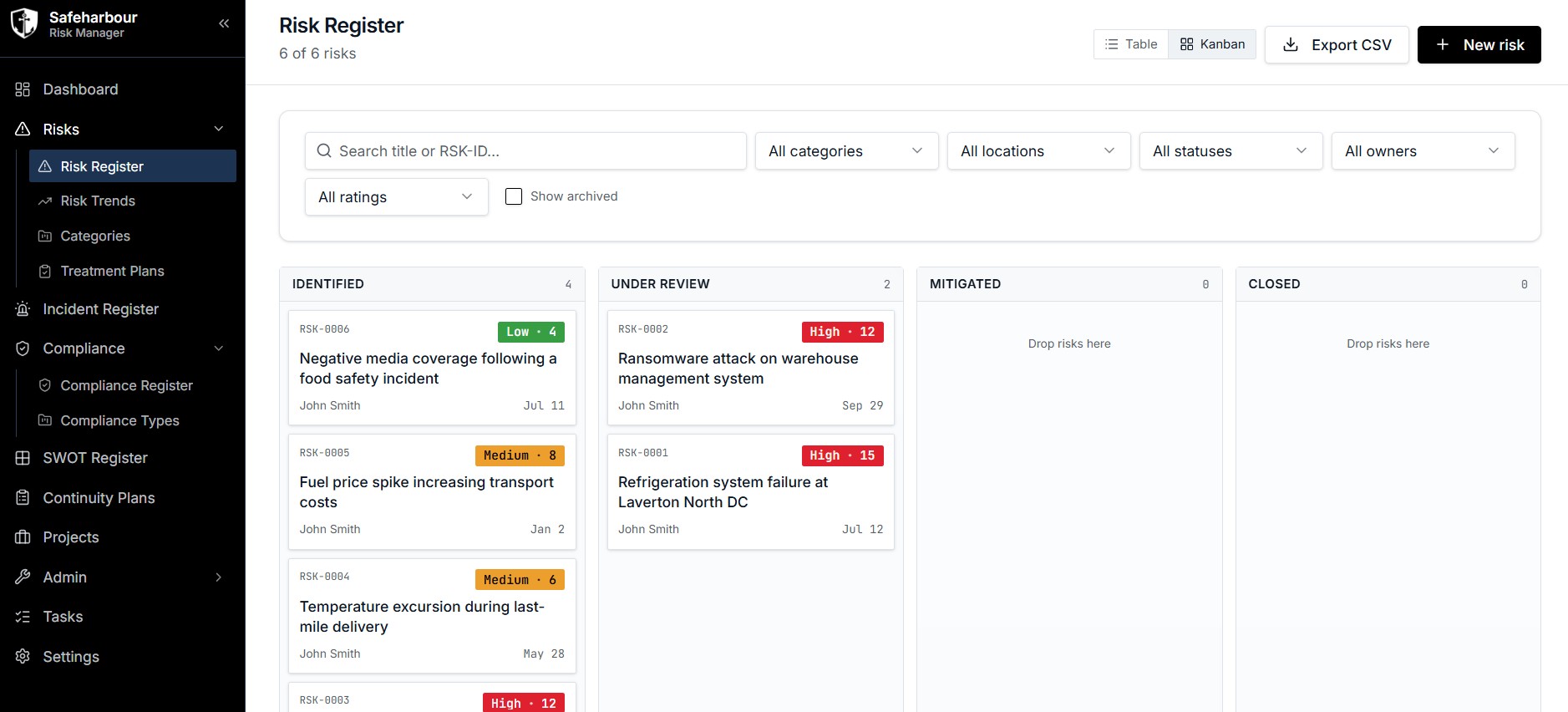1568x712 pixels.
Task: Click the 6 of 6 risks count
Action: click(317, 53)
